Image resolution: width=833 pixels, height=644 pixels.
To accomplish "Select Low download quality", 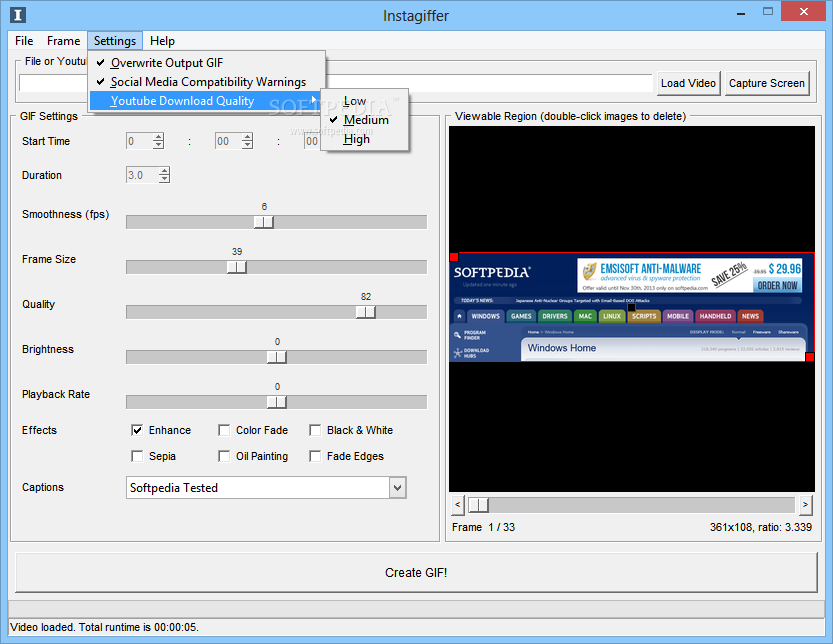I will point(364,101).
